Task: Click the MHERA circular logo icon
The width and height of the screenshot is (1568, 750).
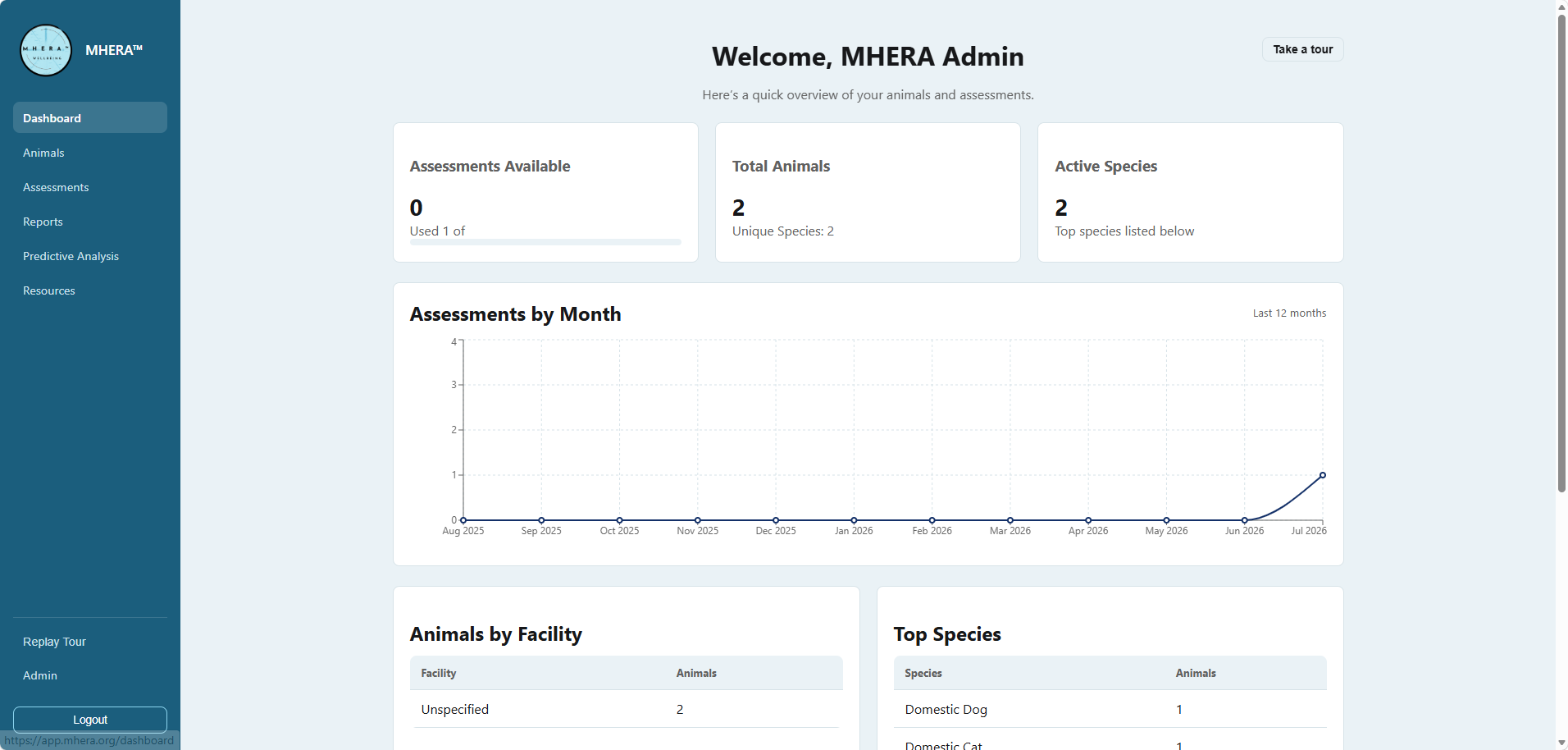Action: click(46, 50)
